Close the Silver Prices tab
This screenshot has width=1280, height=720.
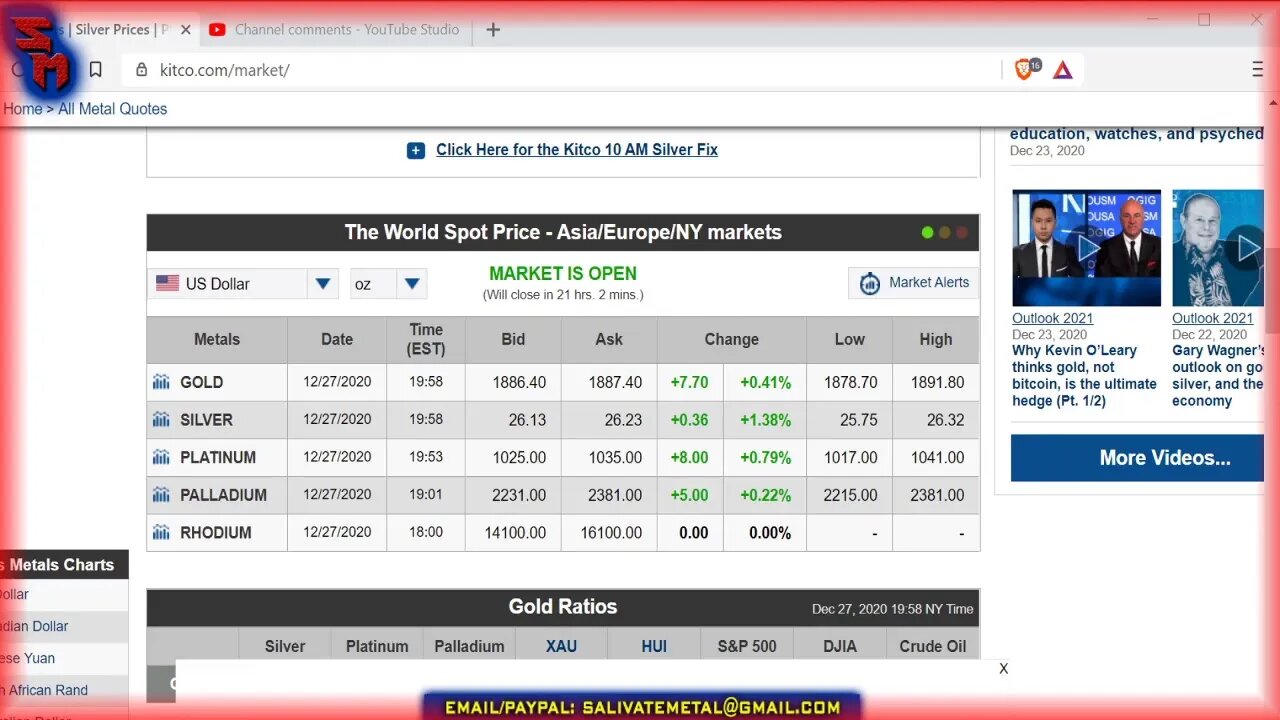point(185,30)
